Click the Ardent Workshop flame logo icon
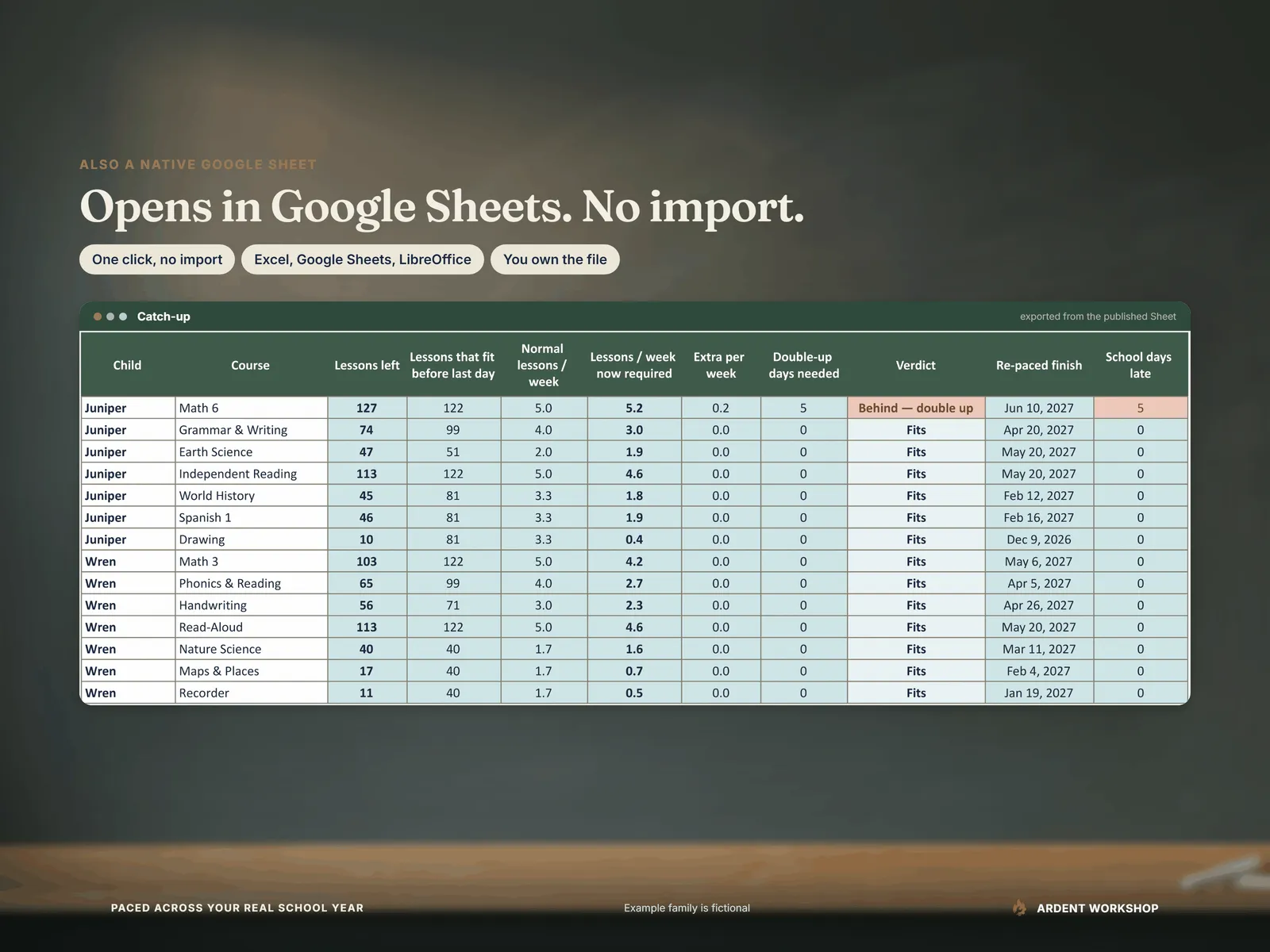The image size is (1270, 952). coord(1019,908)
